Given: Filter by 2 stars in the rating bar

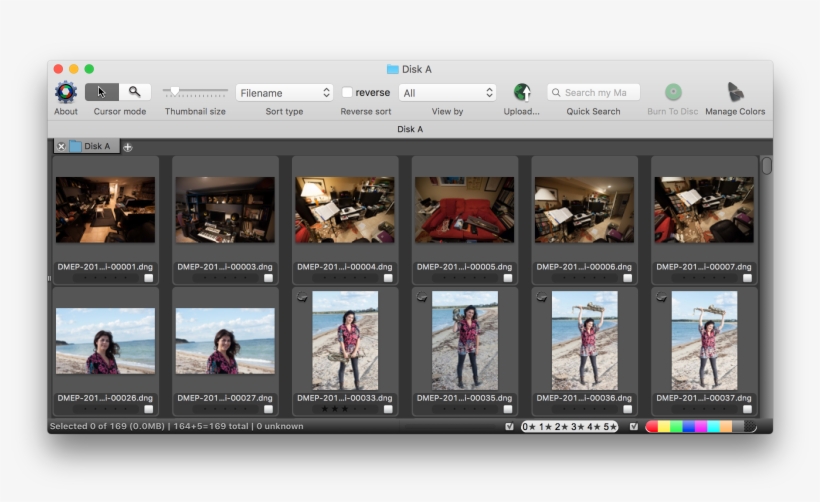Looking at the screenshot, I should (561, 427).
